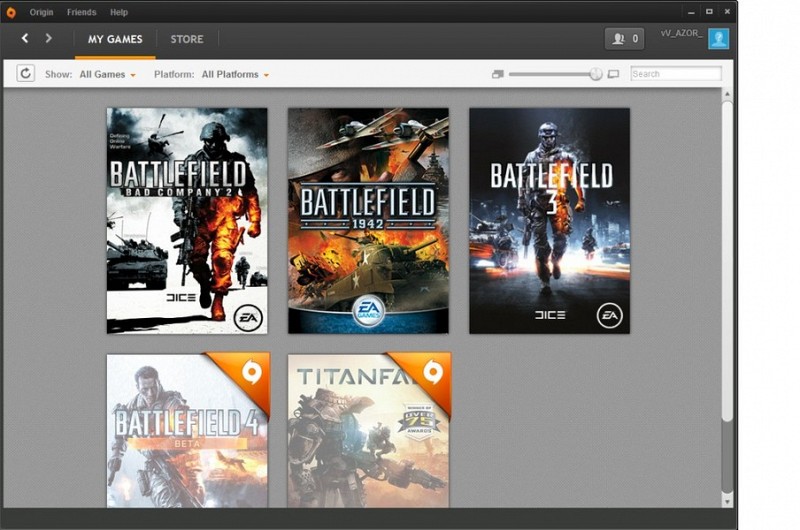Click the tile size slider handle

pos(595,74)
